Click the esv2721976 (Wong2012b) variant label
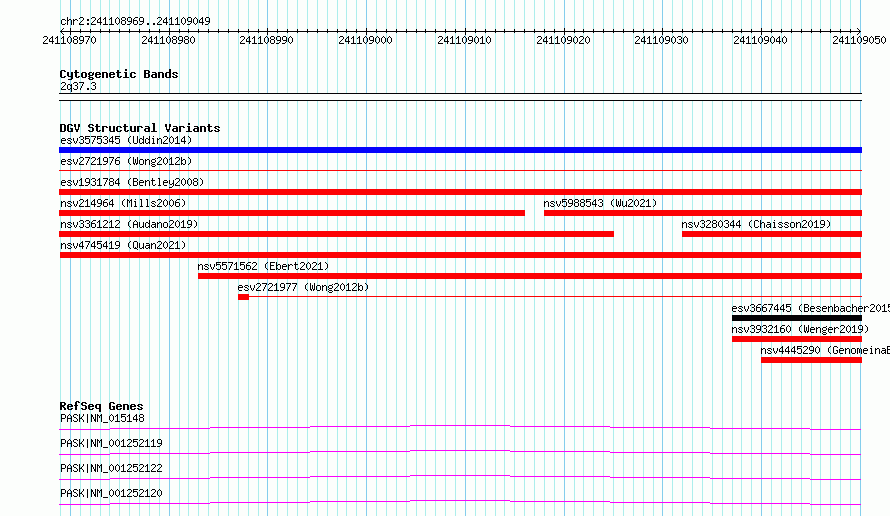The height and width of the screenshot is (516, 890). click(126, 161)
